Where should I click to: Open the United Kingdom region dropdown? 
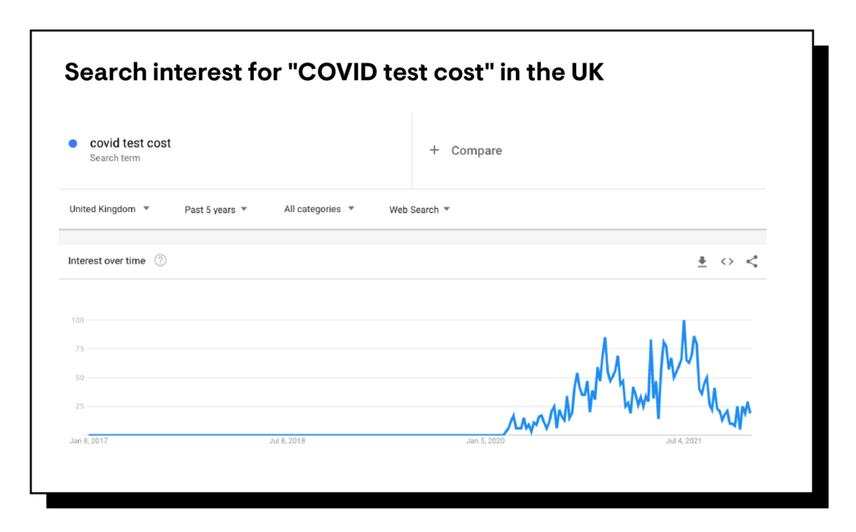coord(109,209)
